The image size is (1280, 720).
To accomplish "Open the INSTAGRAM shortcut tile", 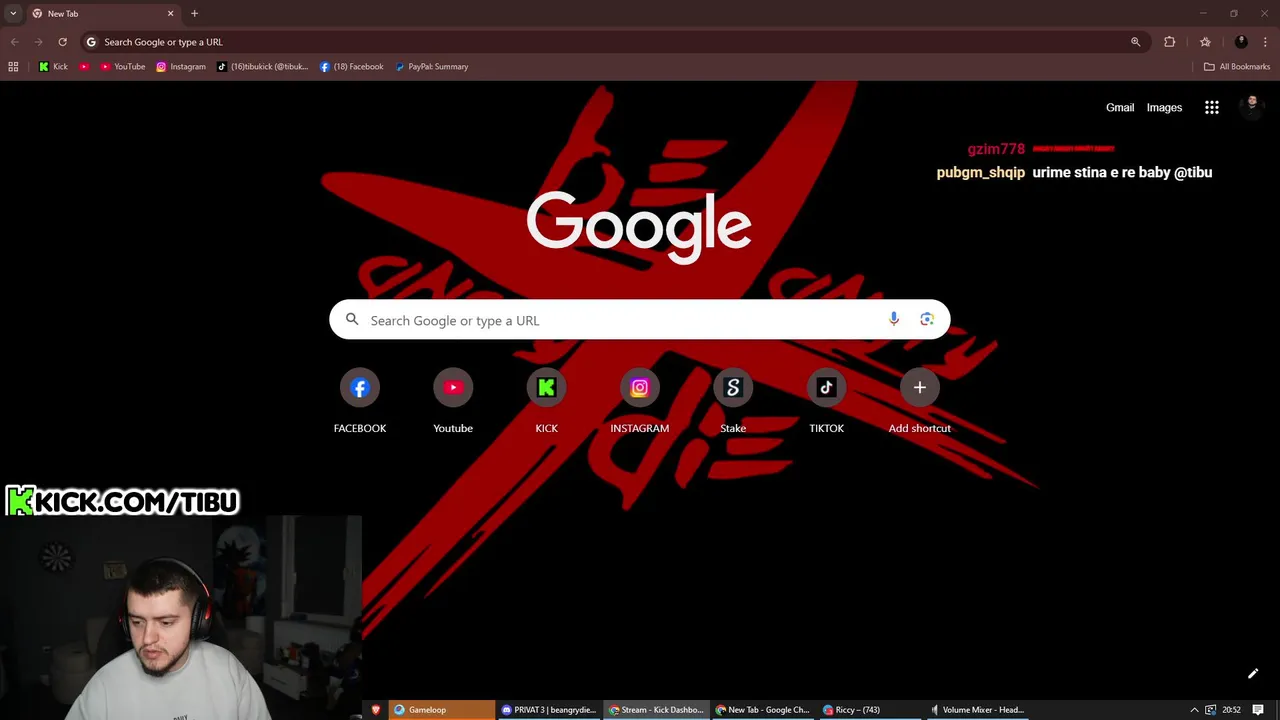I will pos(640,400).
